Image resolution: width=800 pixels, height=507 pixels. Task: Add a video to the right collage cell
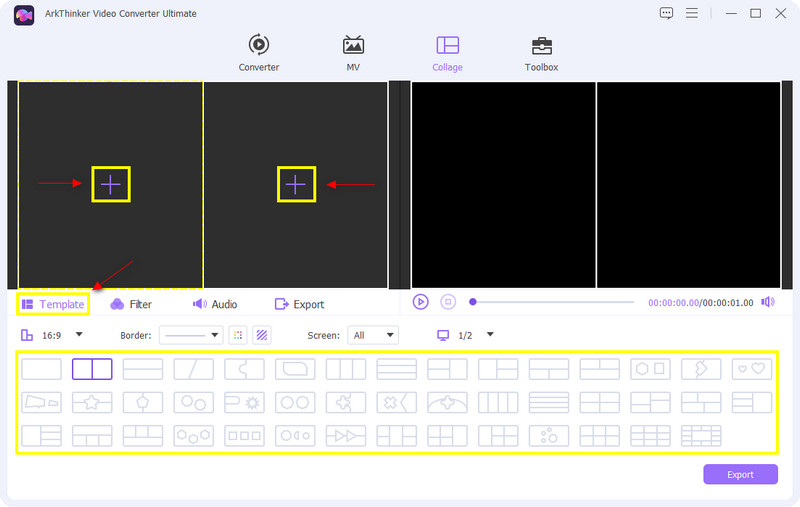[296, 184]
